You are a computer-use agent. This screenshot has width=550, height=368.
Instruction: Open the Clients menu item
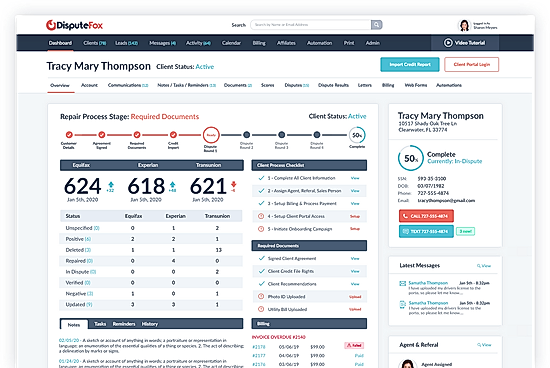[94, 43]
